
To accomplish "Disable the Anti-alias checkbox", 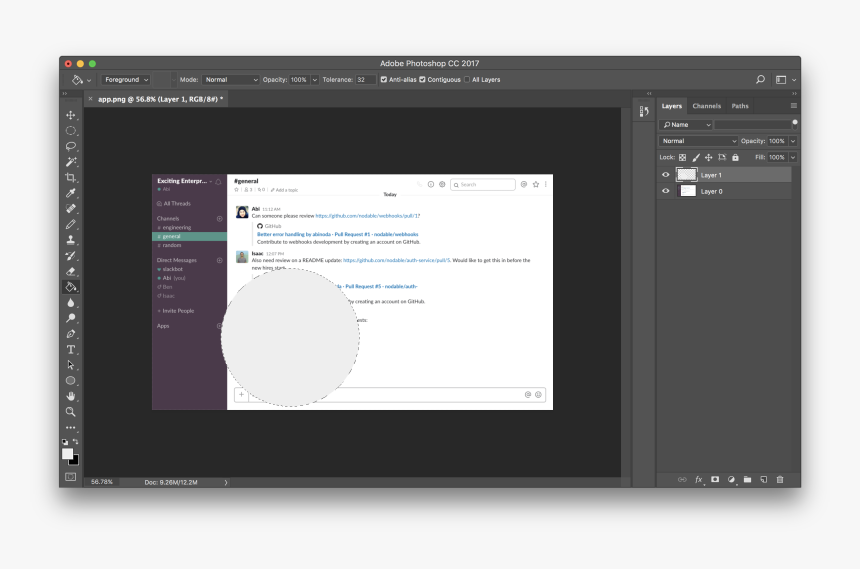I will click(x=384, y=80).
